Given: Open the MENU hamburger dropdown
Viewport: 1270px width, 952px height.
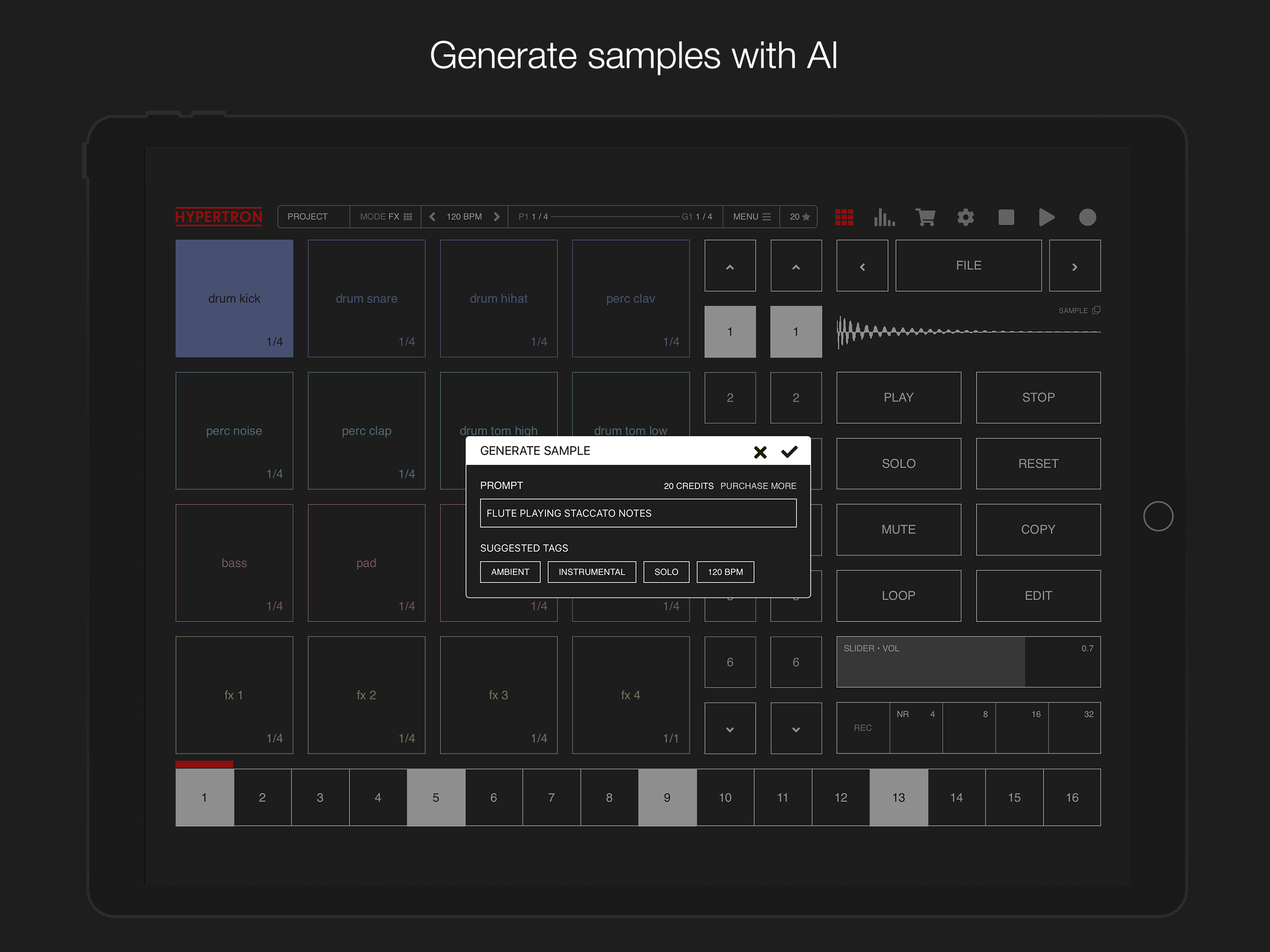Looking at the screenshot, I should (x=751, y=217).
